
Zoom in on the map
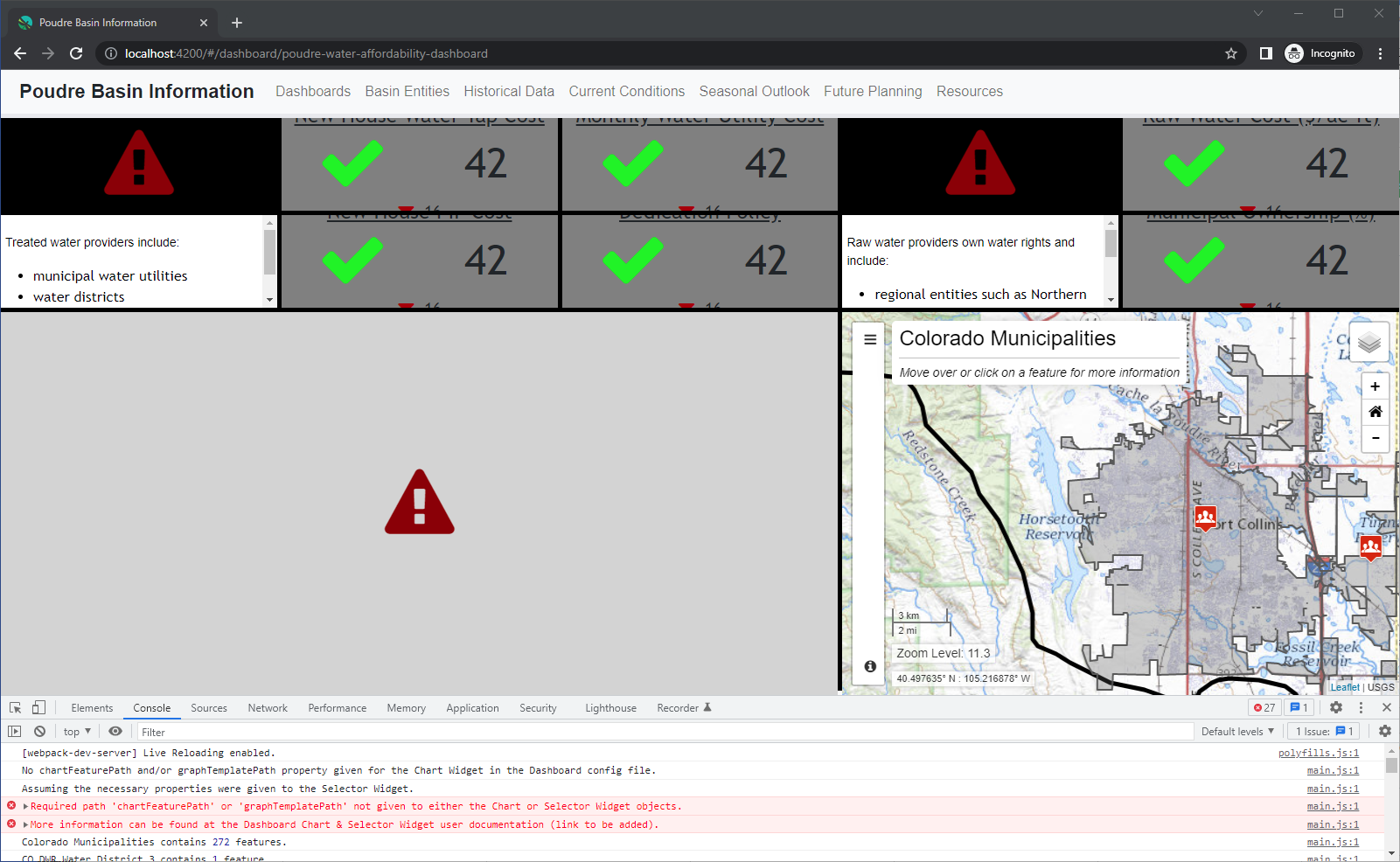1375,386
